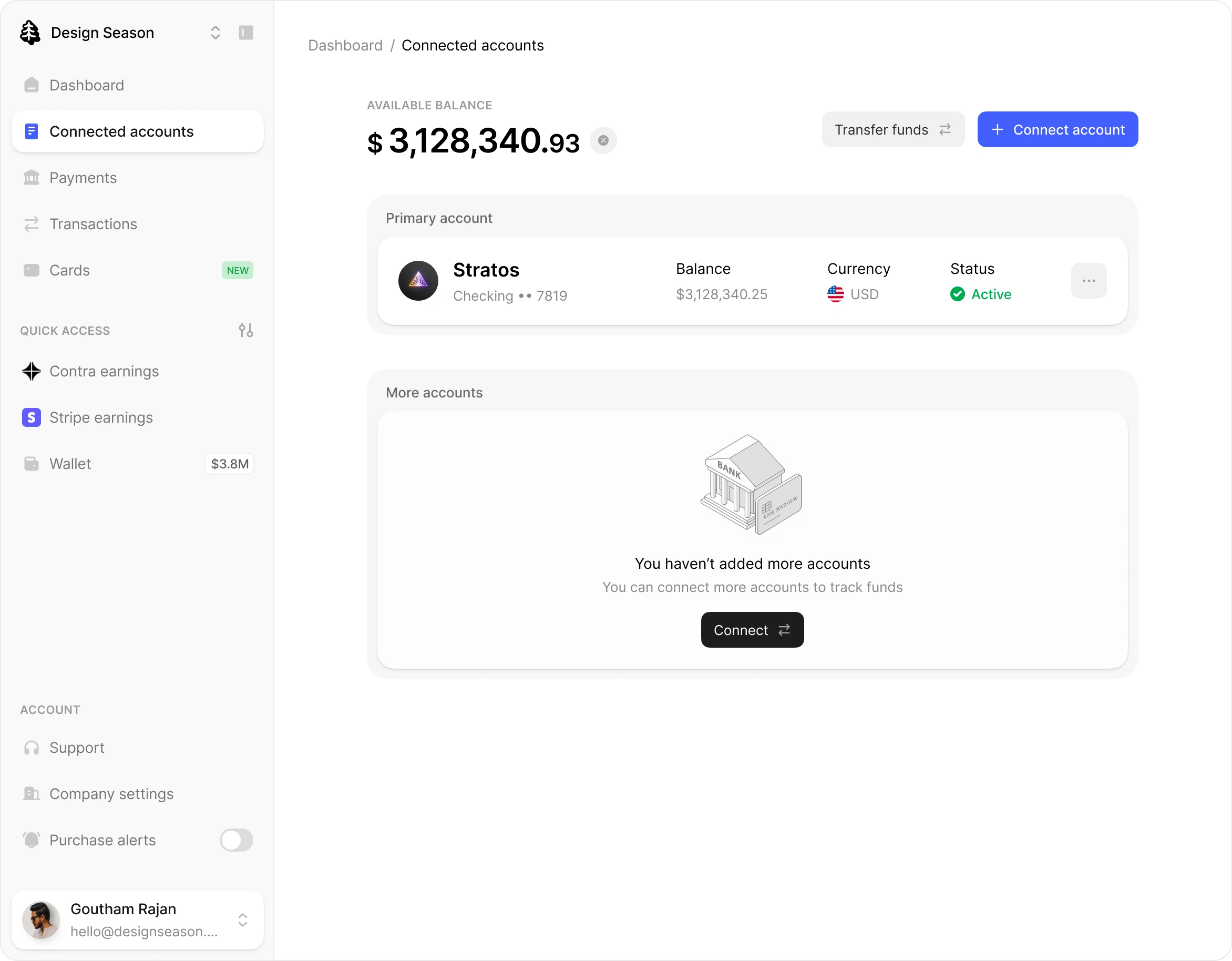Click the Stratos account logo
1232x961 pixels.
[418, 280]
